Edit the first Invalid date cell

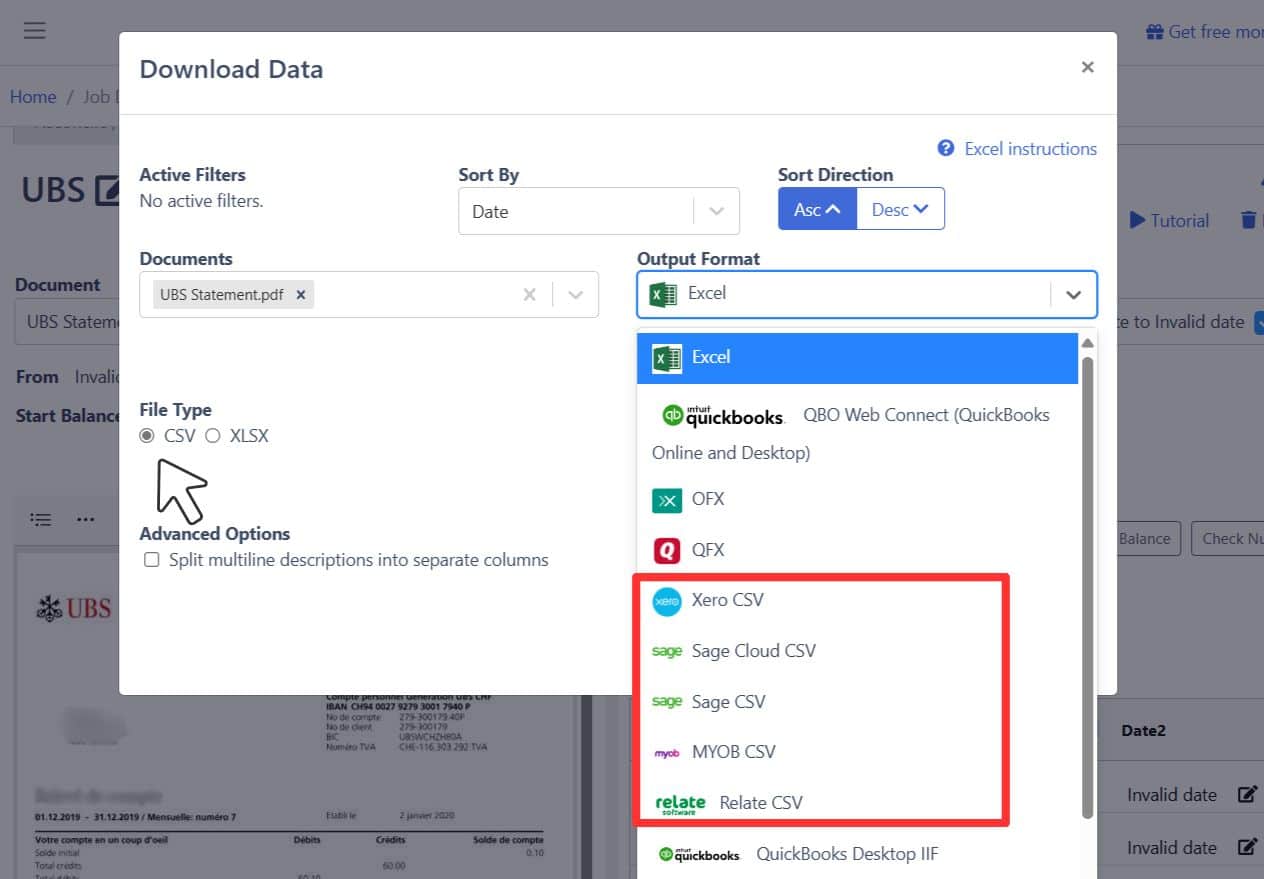click(1247, 795)
